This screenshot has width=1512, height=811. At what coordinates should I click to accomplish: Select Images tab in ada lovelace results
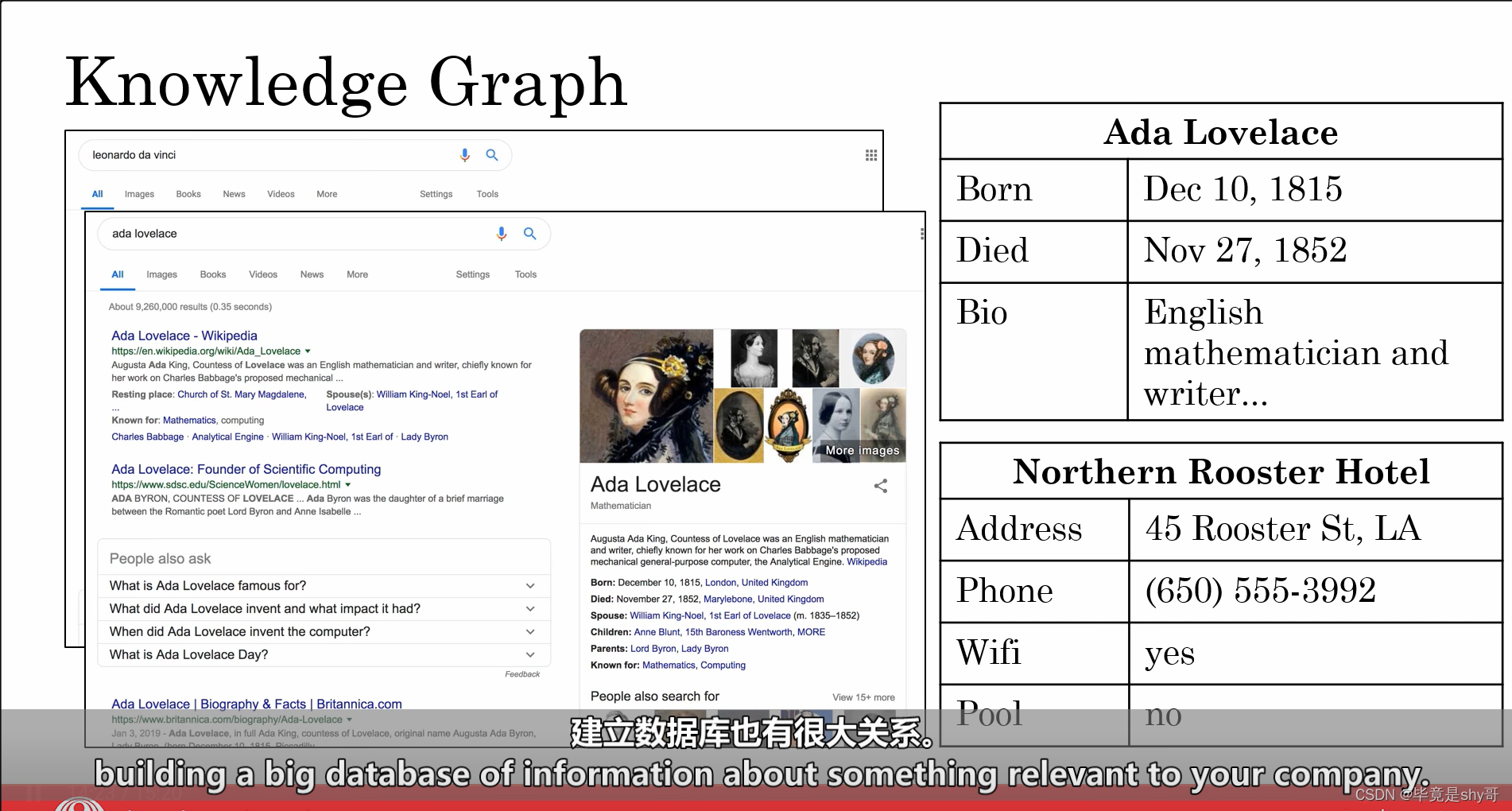pyautogui.click(x=161, y=274)
